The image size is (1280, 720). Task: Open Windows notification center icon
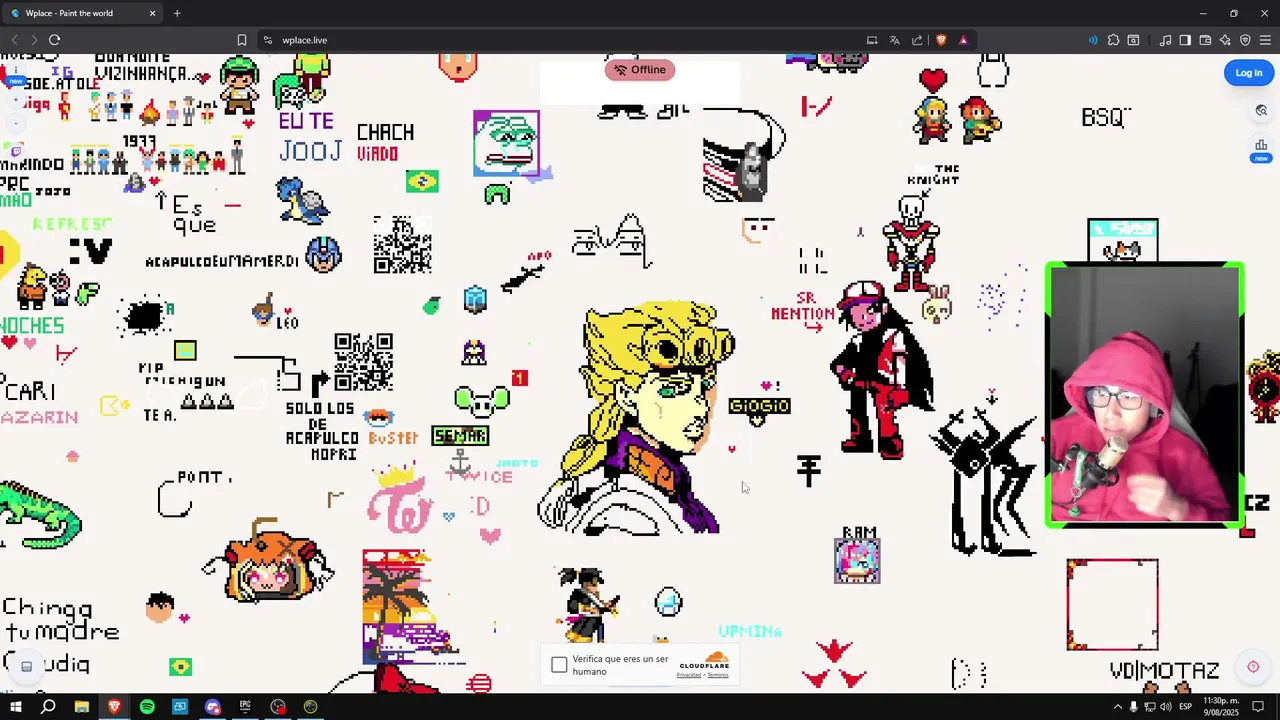[1260, 707]
